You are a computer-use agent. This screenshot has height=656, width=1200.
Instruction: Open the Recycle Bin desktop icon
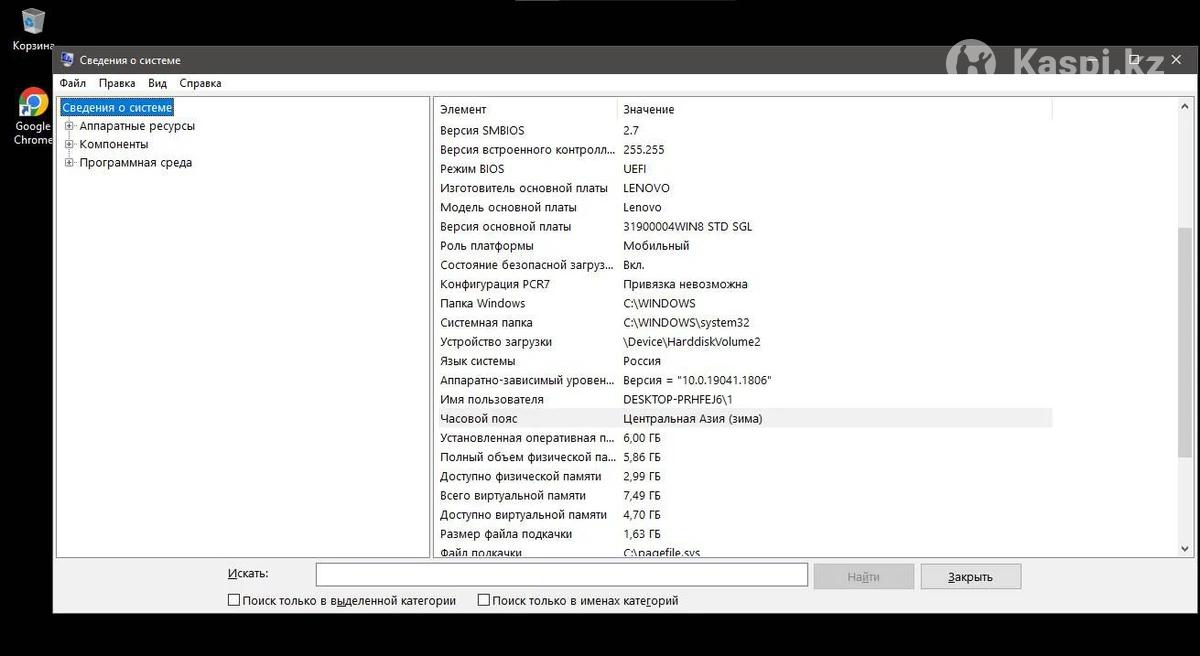coord(33,28)
